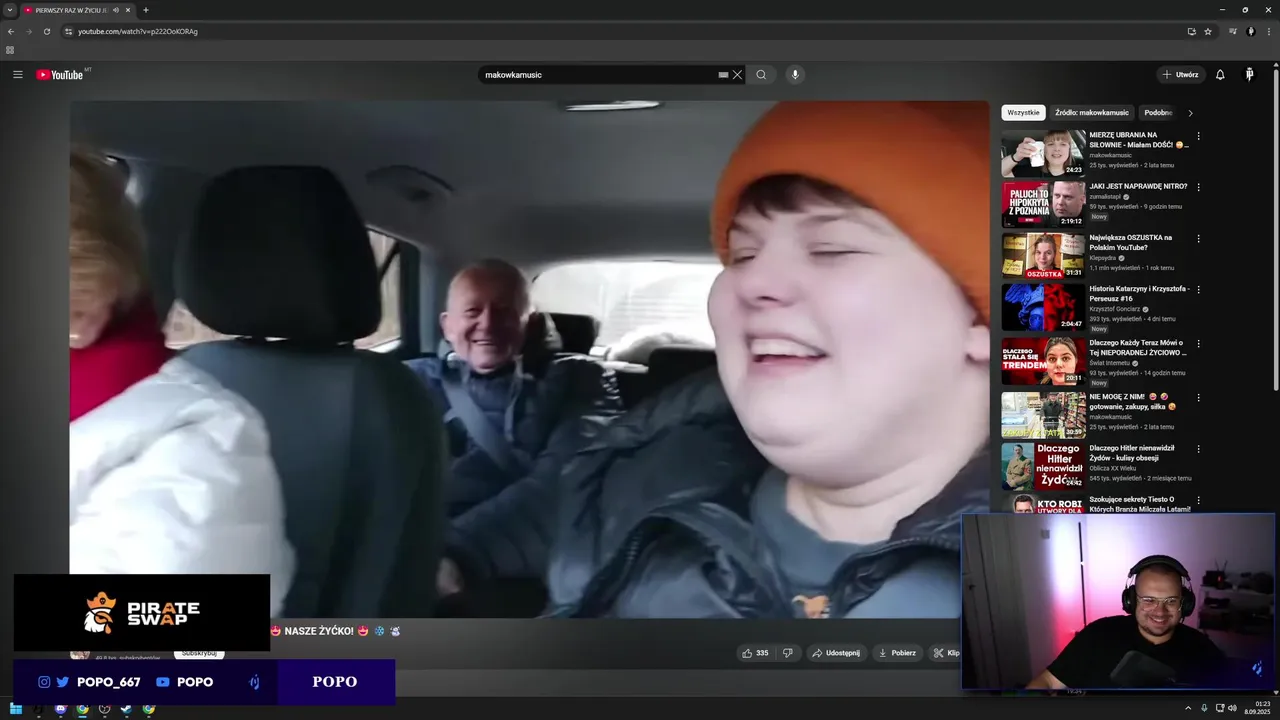Image resolution: width=1280 pixels, height=720 pixels.
Task: Click the Udostępnij share button
Action: [x=835, y=653]
